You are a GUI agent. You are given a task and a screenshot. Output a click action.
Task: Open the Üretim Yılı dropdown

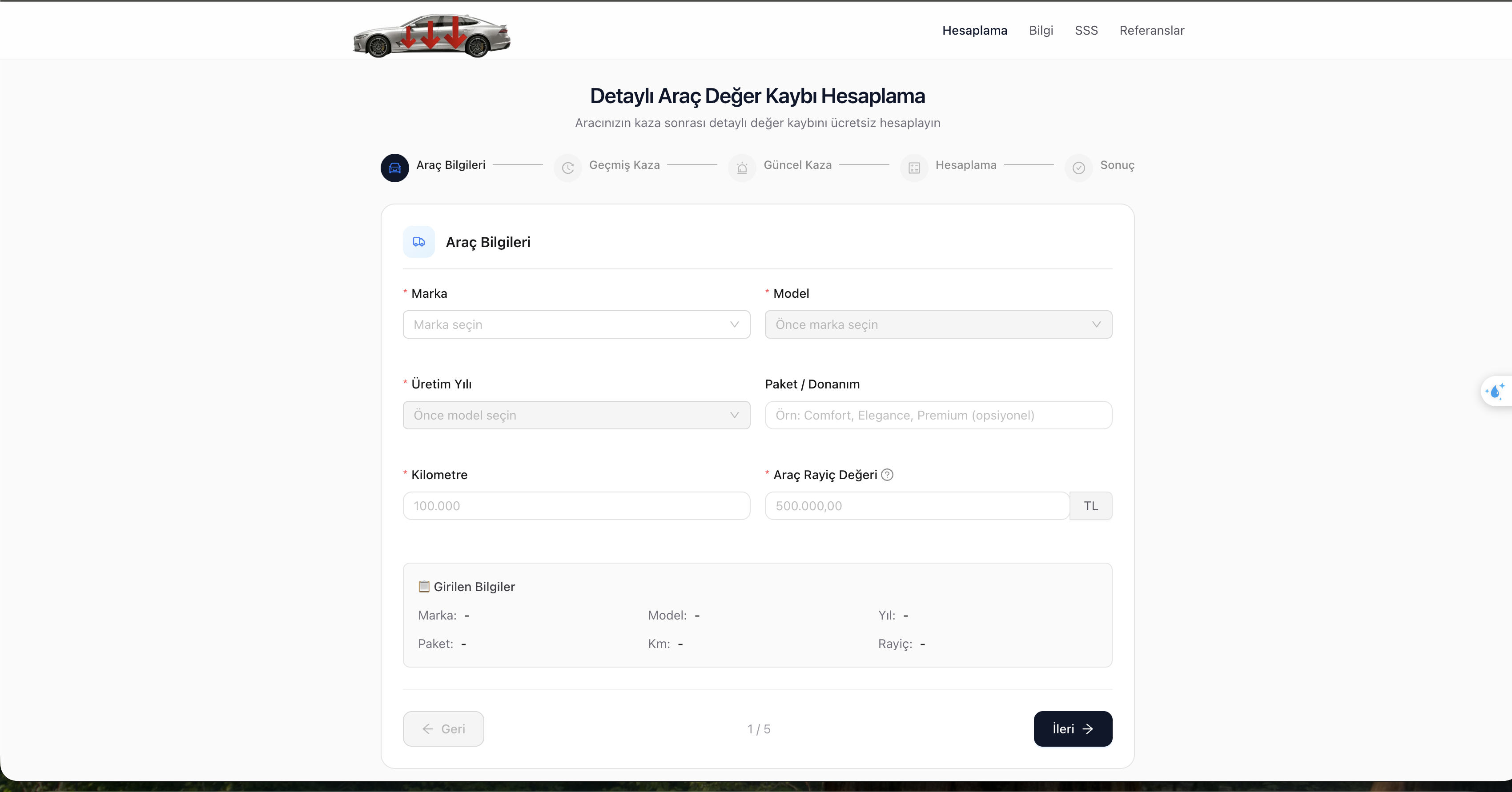point(576,416)
